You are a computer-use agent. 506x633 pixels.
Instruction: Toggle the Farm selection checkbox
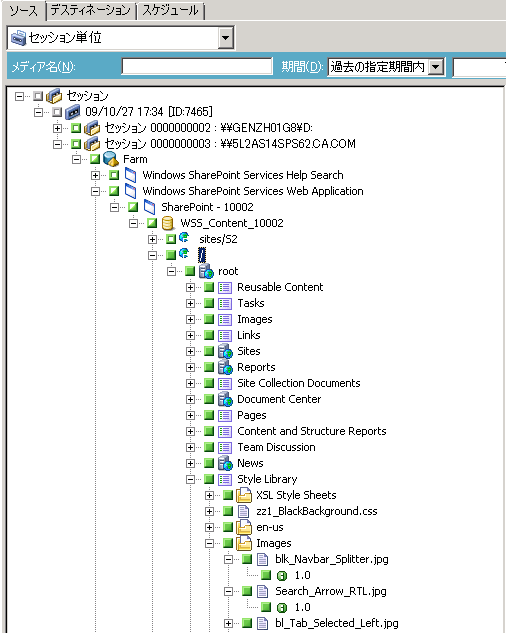pyautogui.click(x=95, y=159)
